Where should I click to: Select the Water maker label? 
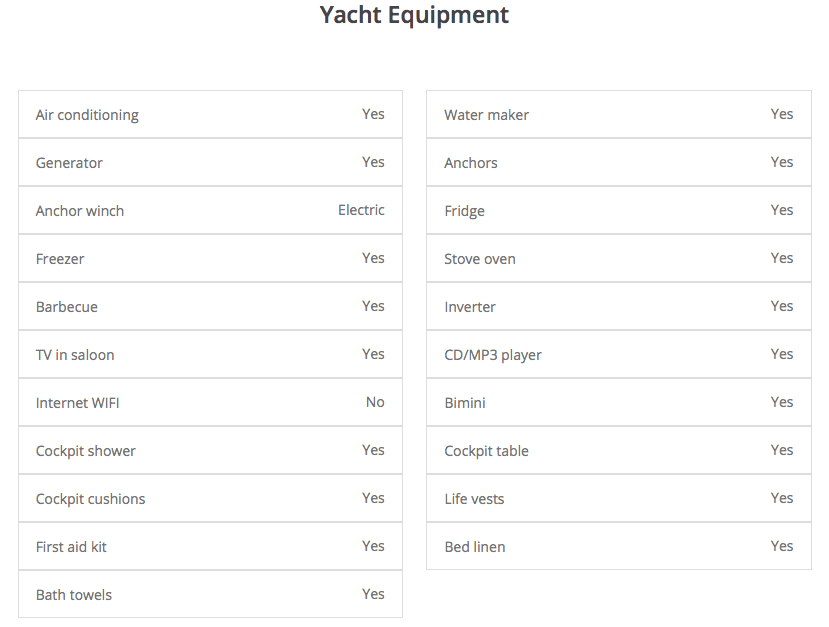487,115
